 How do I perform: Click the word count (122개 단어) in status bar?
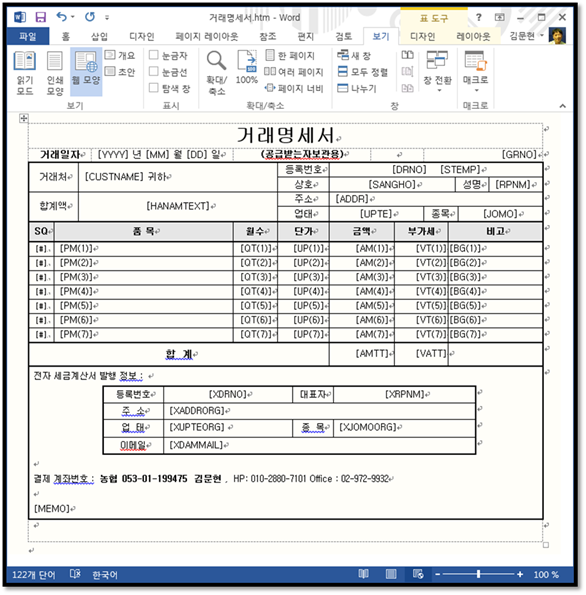click(x=34, y=575)
